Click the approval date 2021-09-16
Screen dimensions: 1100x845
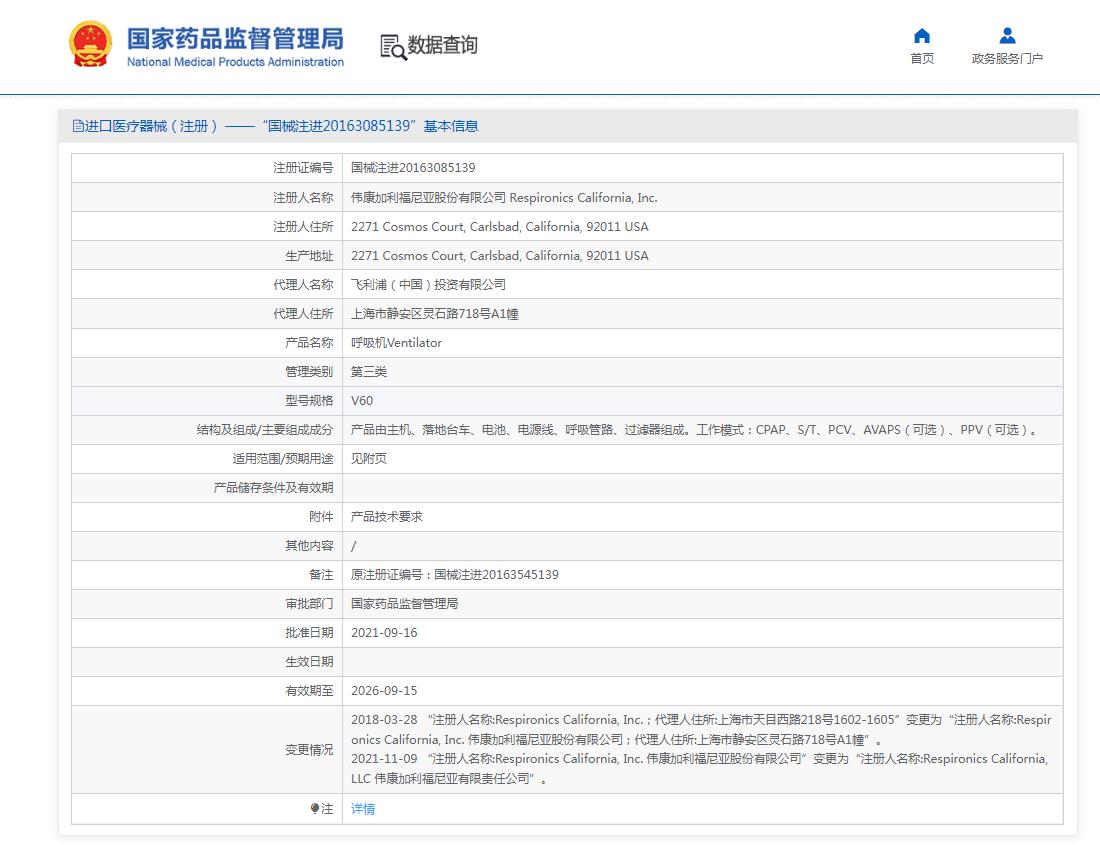point(384,633)
